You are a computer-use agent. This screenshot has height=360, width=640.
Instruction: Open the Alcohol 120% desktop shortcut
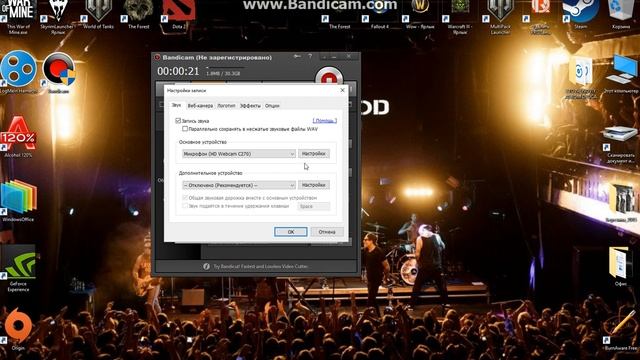[18, 137]
